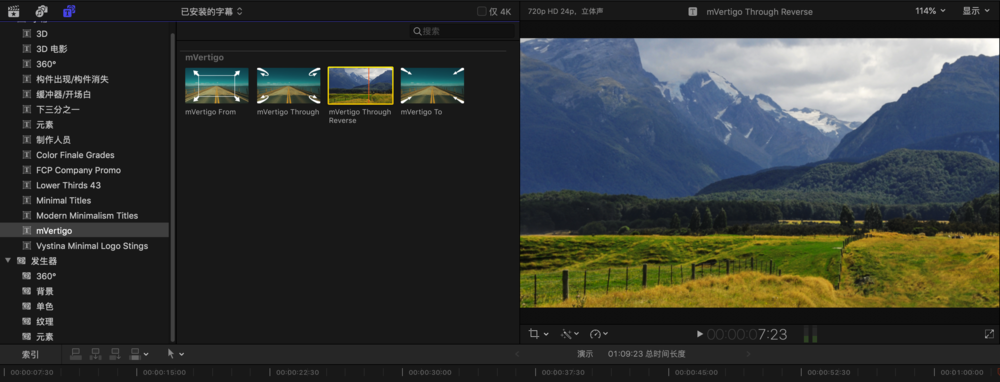Open the crop/transform tool dropdown

tap(538, 334)
